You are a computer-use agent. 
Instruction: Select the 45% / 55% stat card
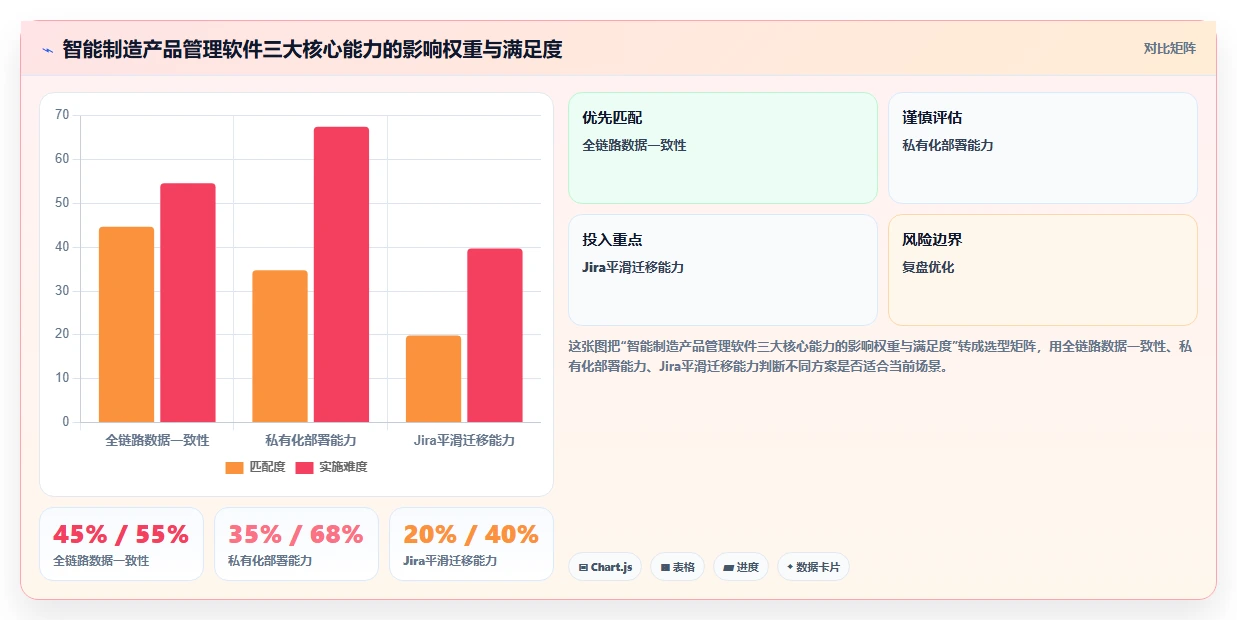pos(121,544)
